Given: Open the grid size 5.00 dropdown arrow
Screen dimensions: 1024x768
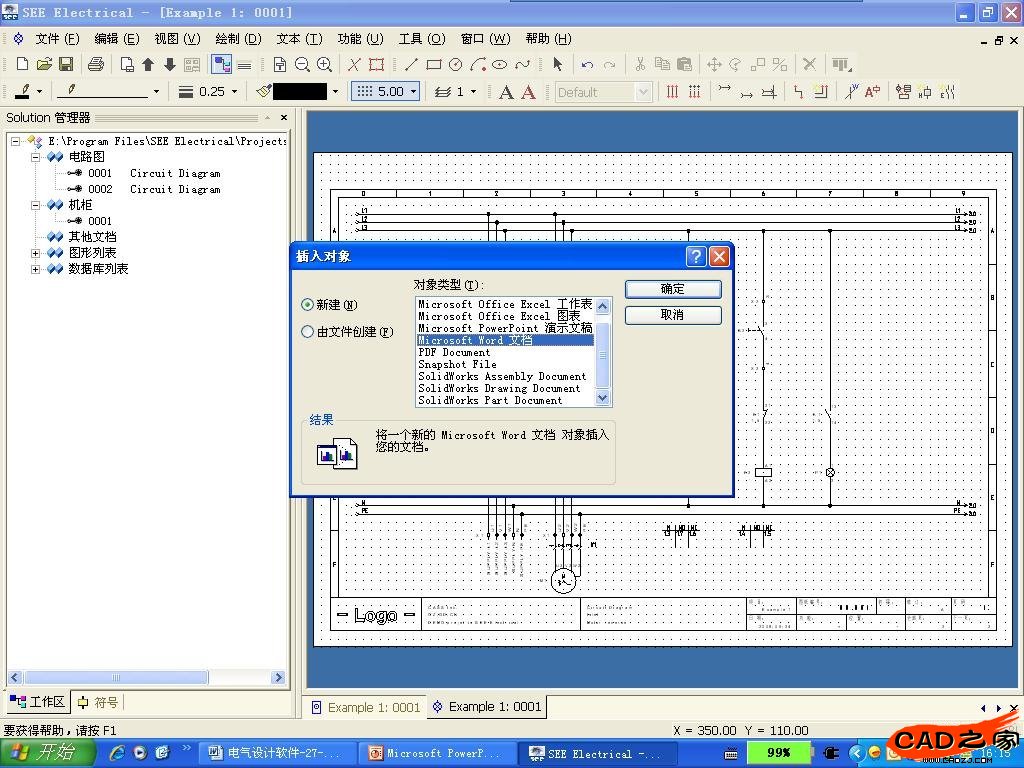Looking at the screenshot, I should pos(413,92).
